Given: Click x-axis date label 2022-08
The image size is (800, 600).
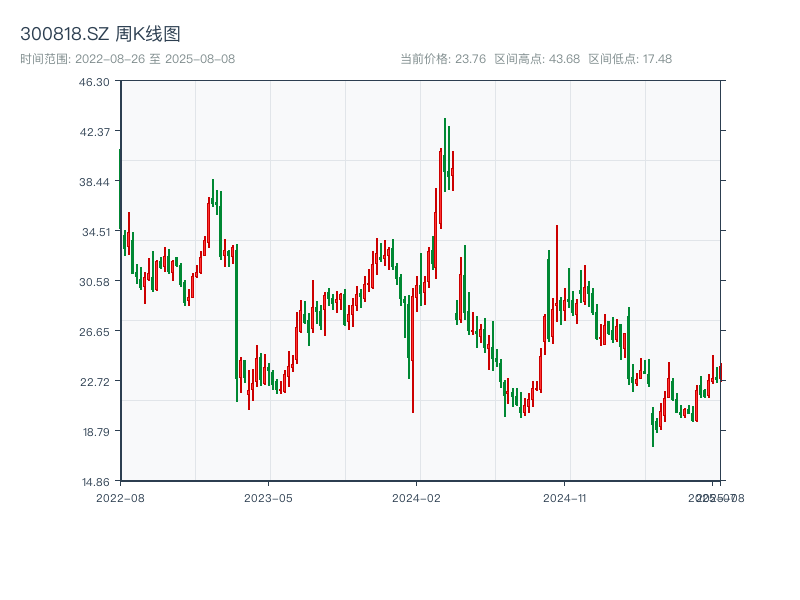Looking at the screenshot, I should point(120,498).
